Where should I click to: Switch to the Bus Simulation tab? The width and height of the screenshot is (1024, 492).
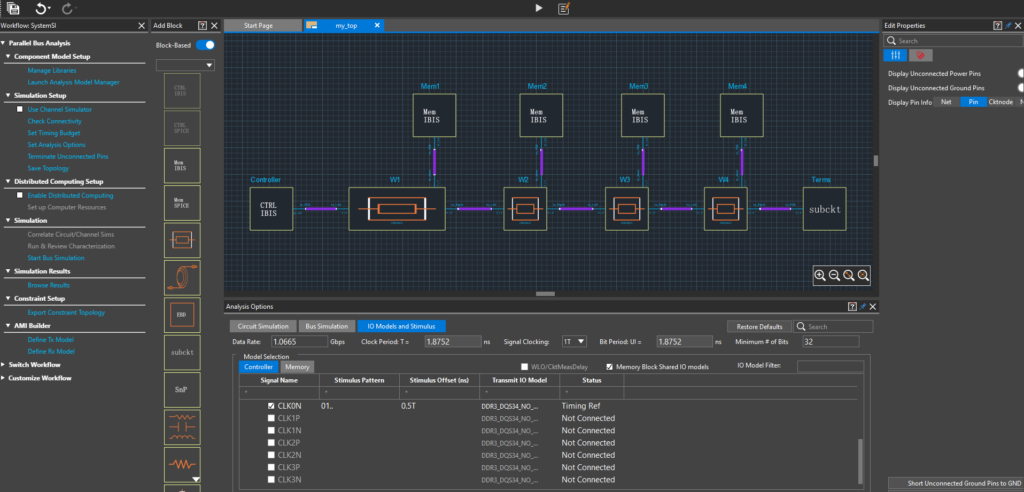(x=326, y=326)
